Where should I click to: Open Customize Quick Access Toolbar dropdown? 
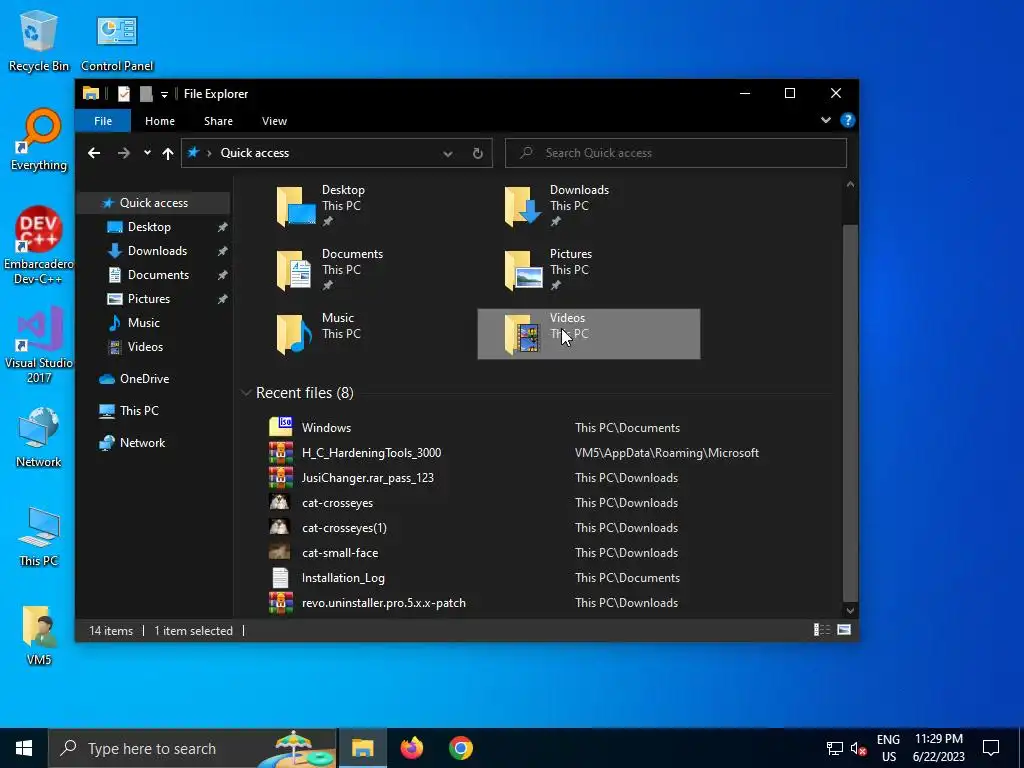pyautogui.click(x=165, y=95)
